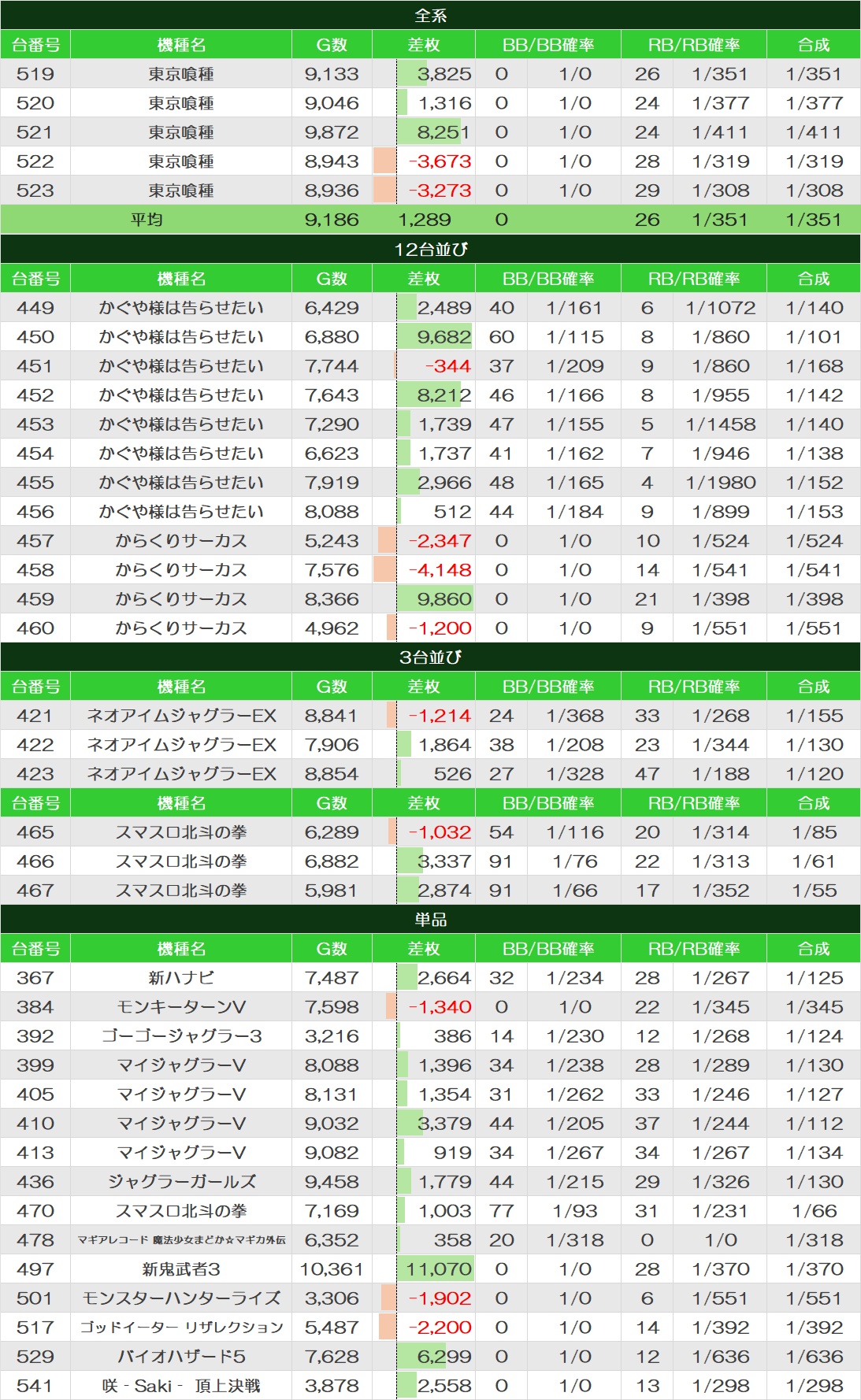Screen dimensions: 861x1400
Task: Select machine number 470
Action: tap(35, 1211)
